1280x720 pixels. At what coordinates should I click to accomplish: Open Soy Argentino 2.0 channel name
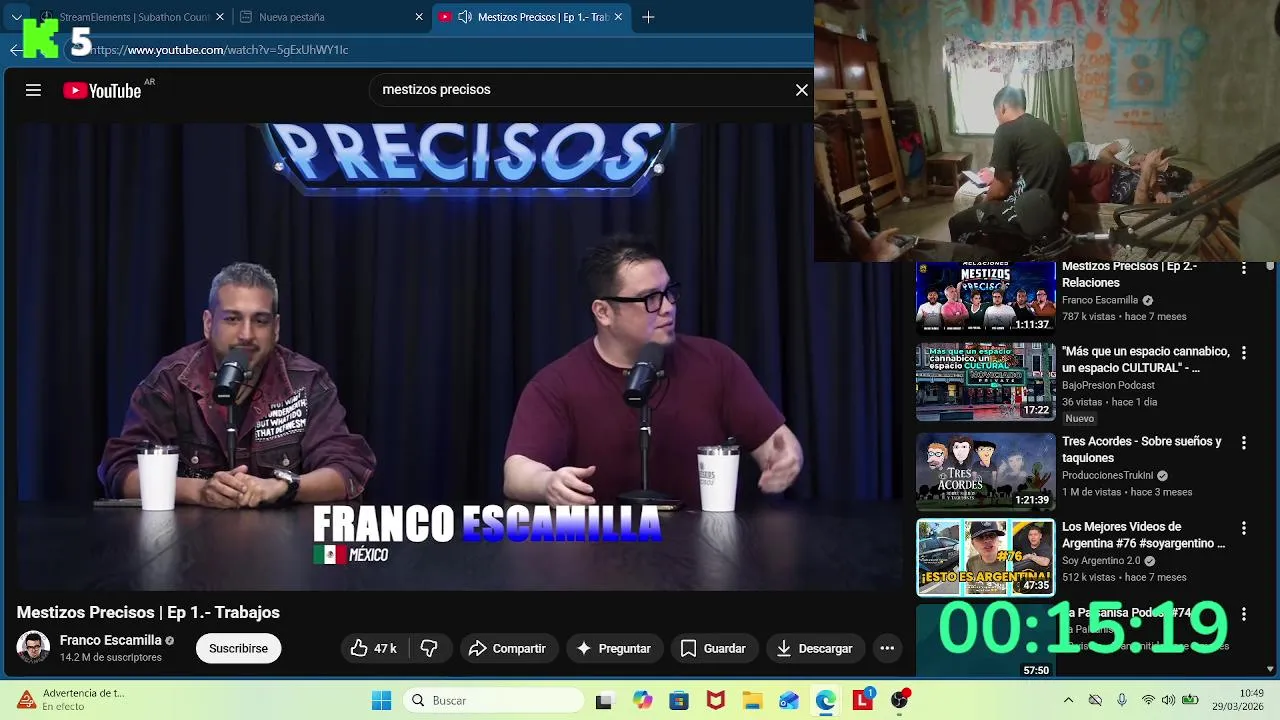tap(1101, 561)
